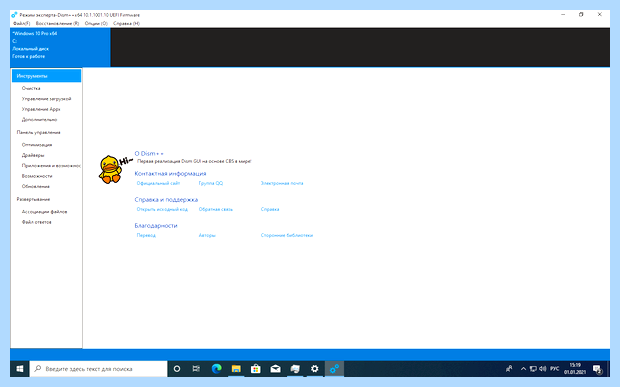The width and height of the screenshot is (620, 387).
Task: Open File Explorer from taskbar
Action: 236,369
